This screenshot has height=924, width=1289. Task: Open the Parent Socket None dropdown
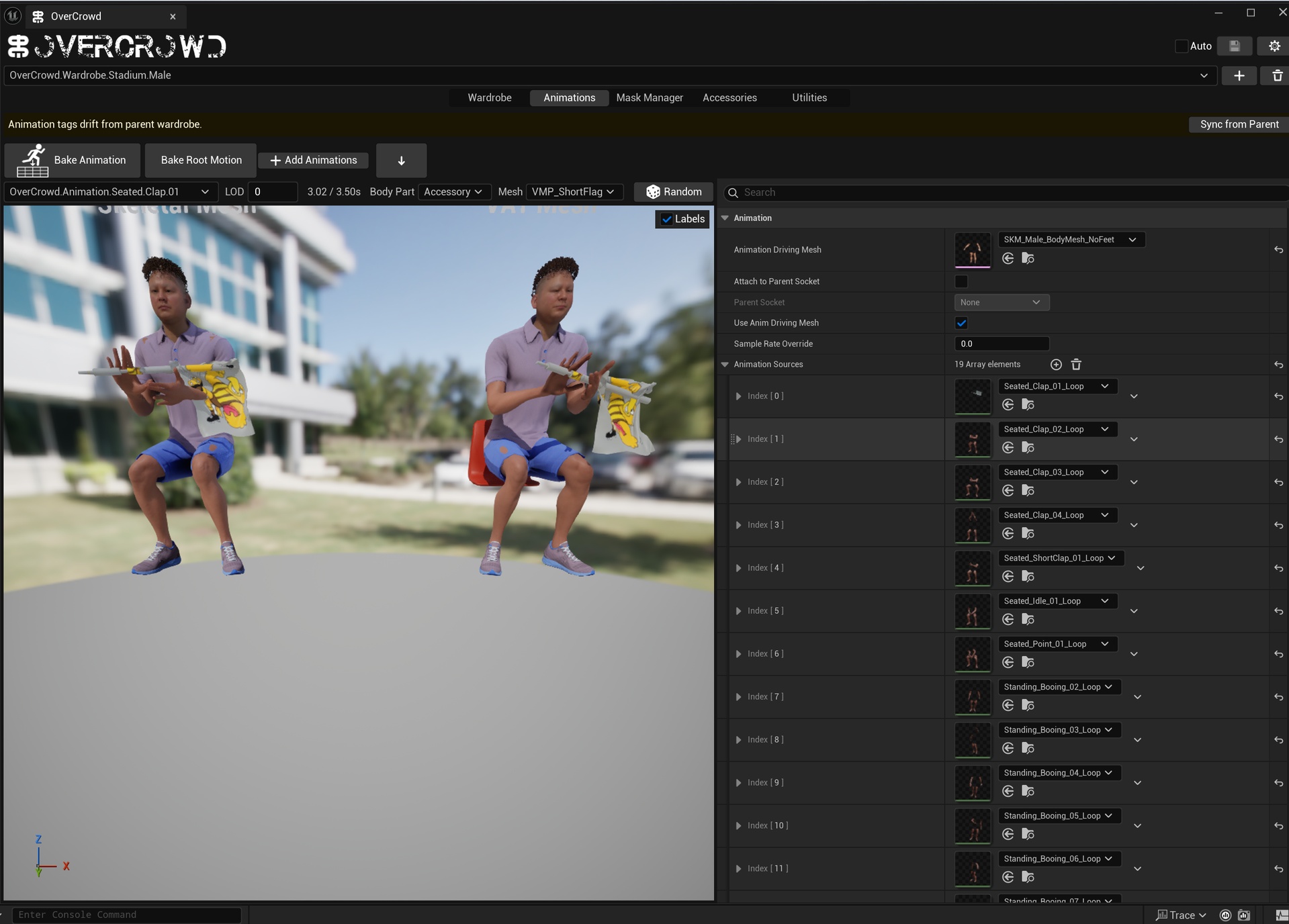(x=1002, y=303)
